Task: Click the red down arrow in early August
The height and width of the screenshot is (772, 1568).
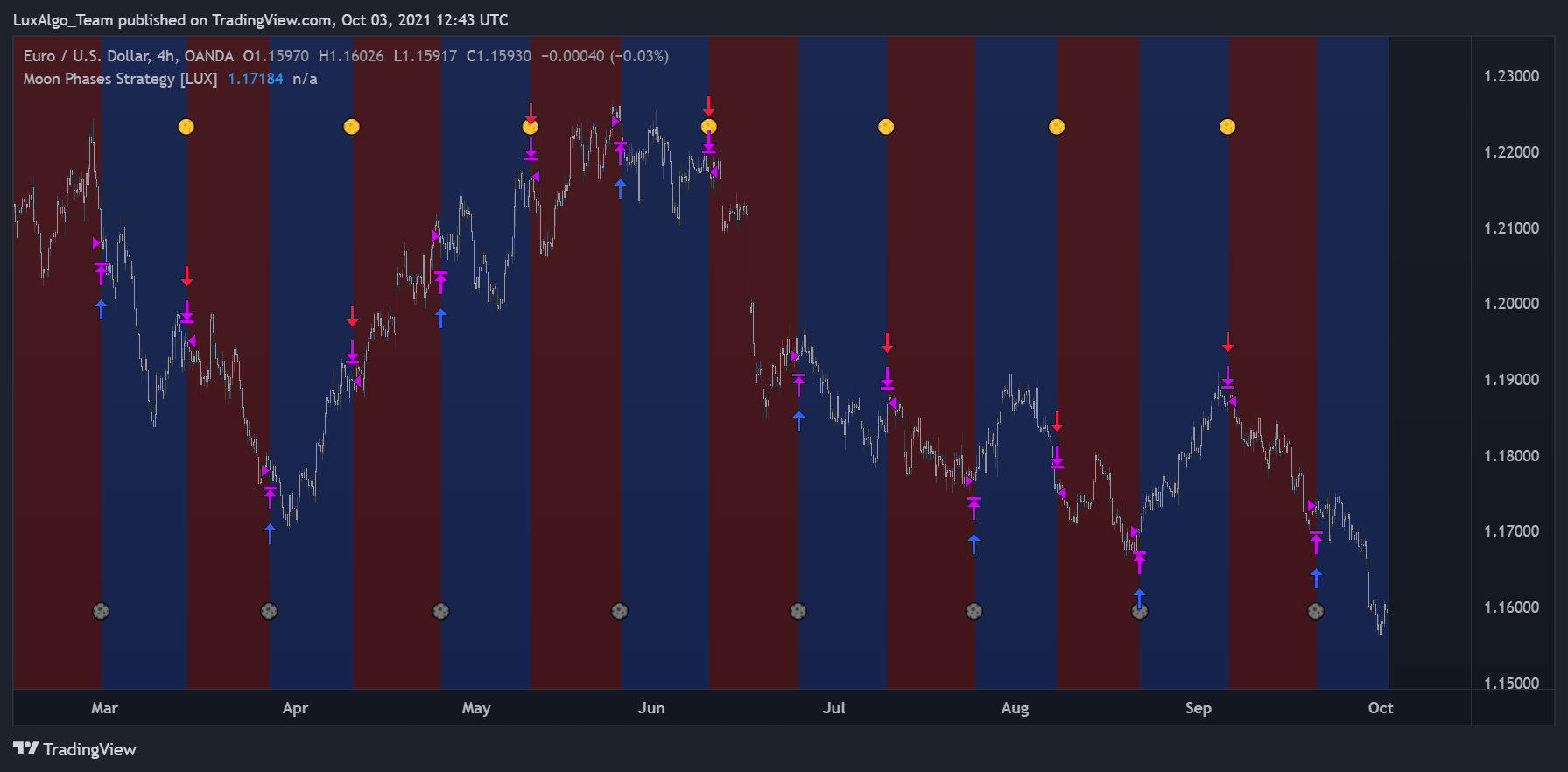Action: pos(1057,421)
